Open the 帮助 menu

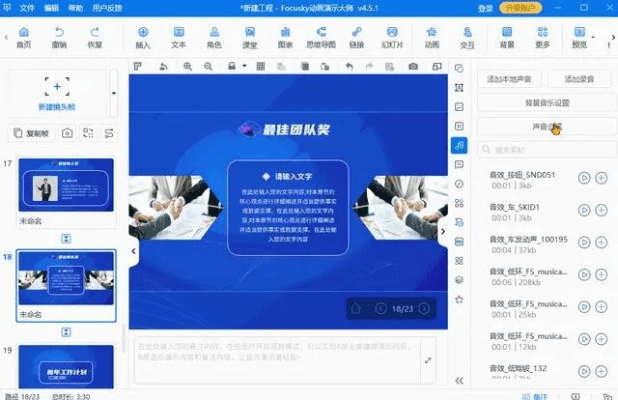76,8
